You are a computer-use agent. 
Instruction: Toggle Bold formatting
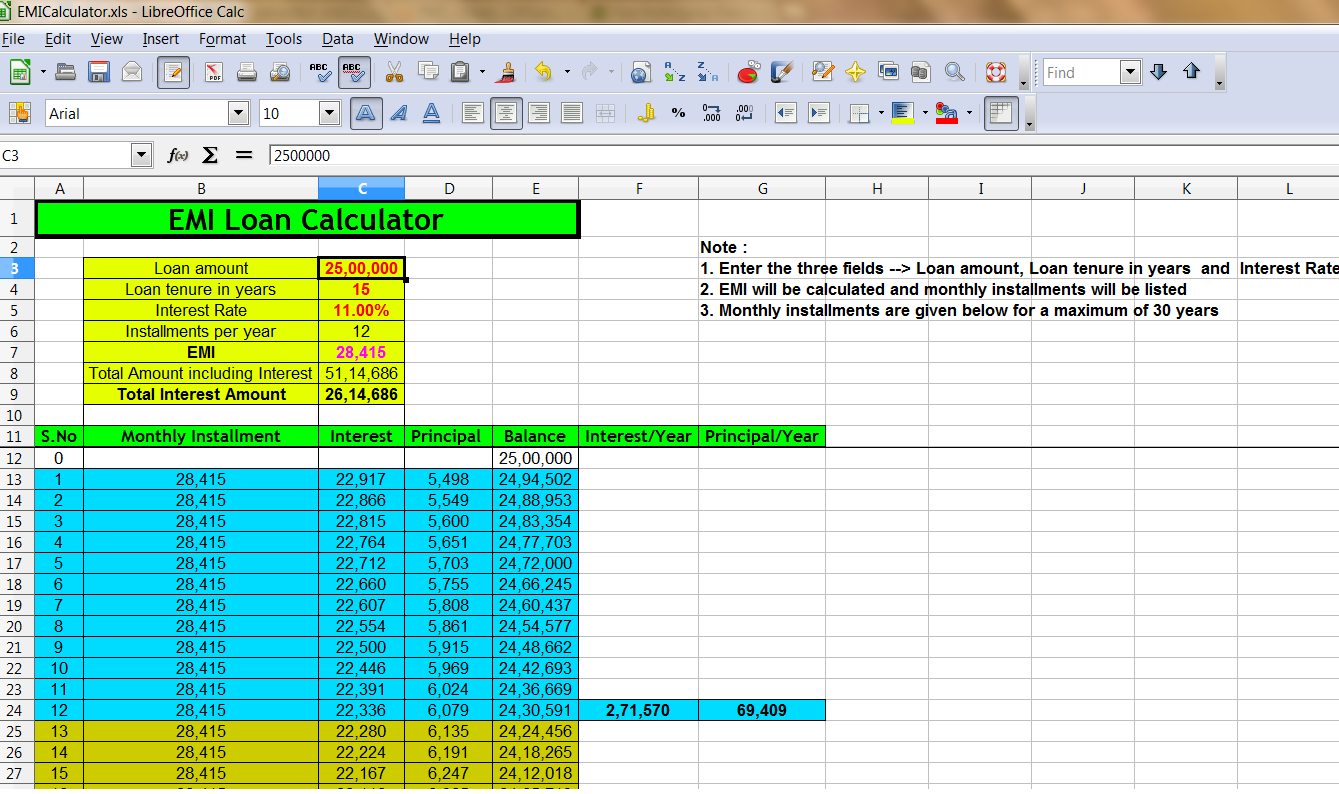(x=366, y=113)
